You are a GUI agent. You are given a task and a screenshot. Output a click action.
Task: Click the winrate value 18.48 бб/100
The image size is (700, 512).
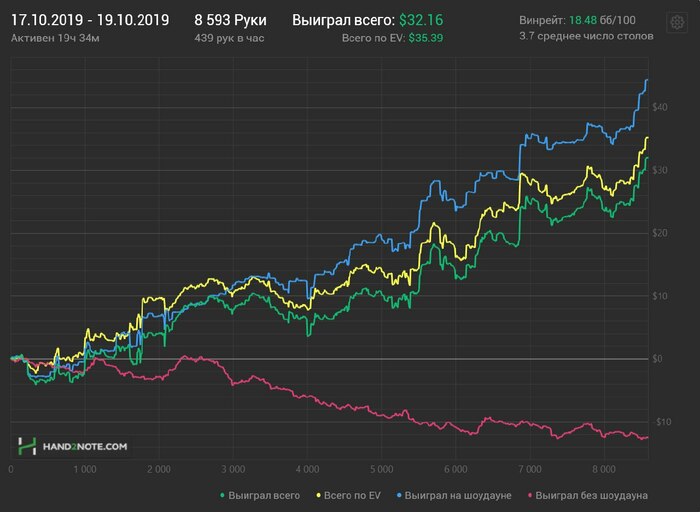(x=602, y=20)
